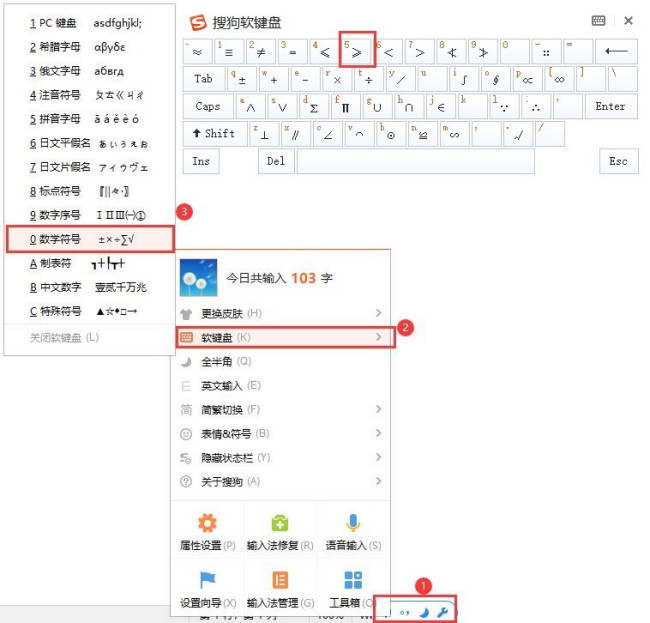Toggle the Ins key on soft keyboard

[201, 161]
